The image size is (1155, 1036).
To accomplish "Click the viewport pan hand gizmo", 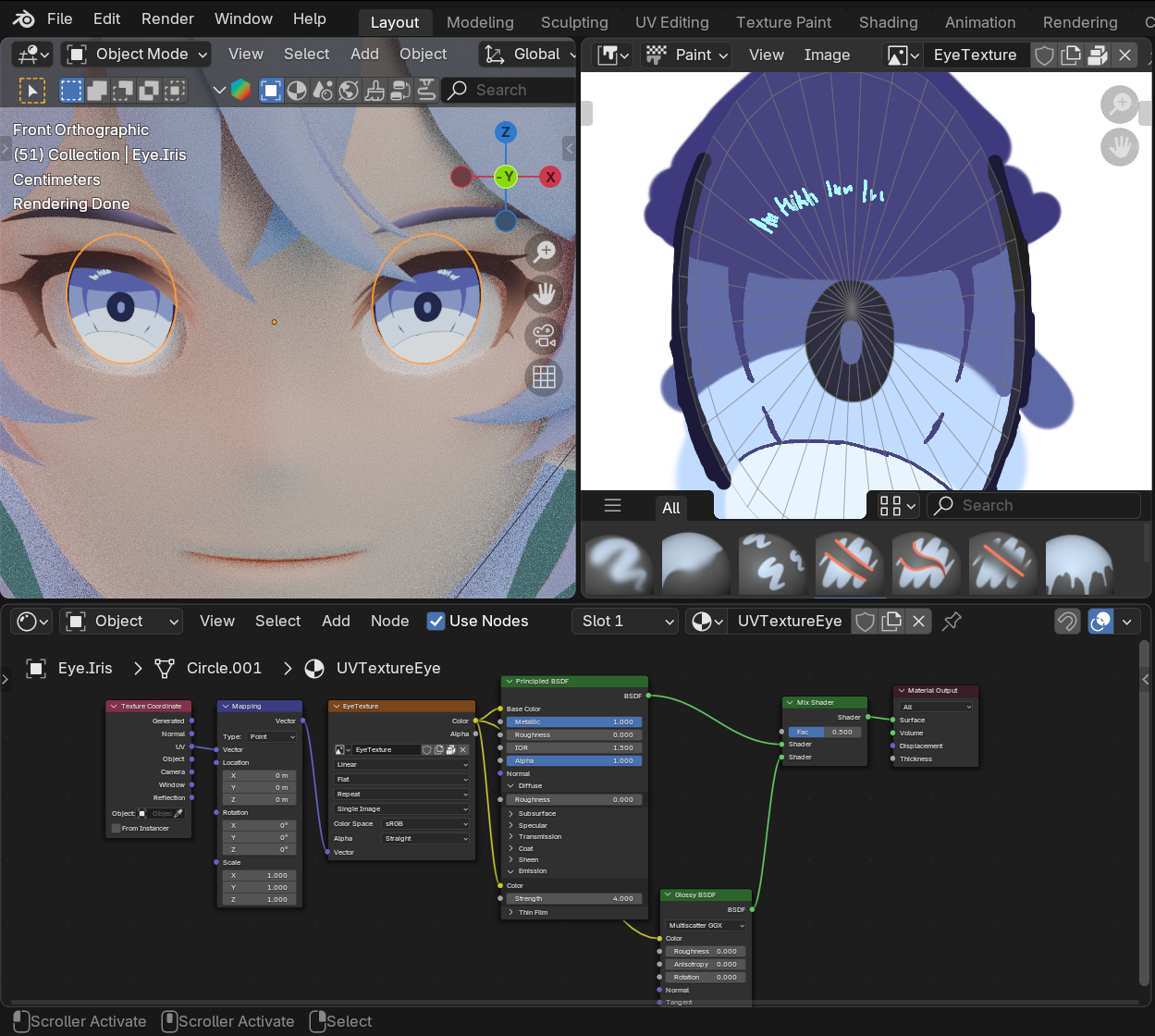I will (544, 294).
